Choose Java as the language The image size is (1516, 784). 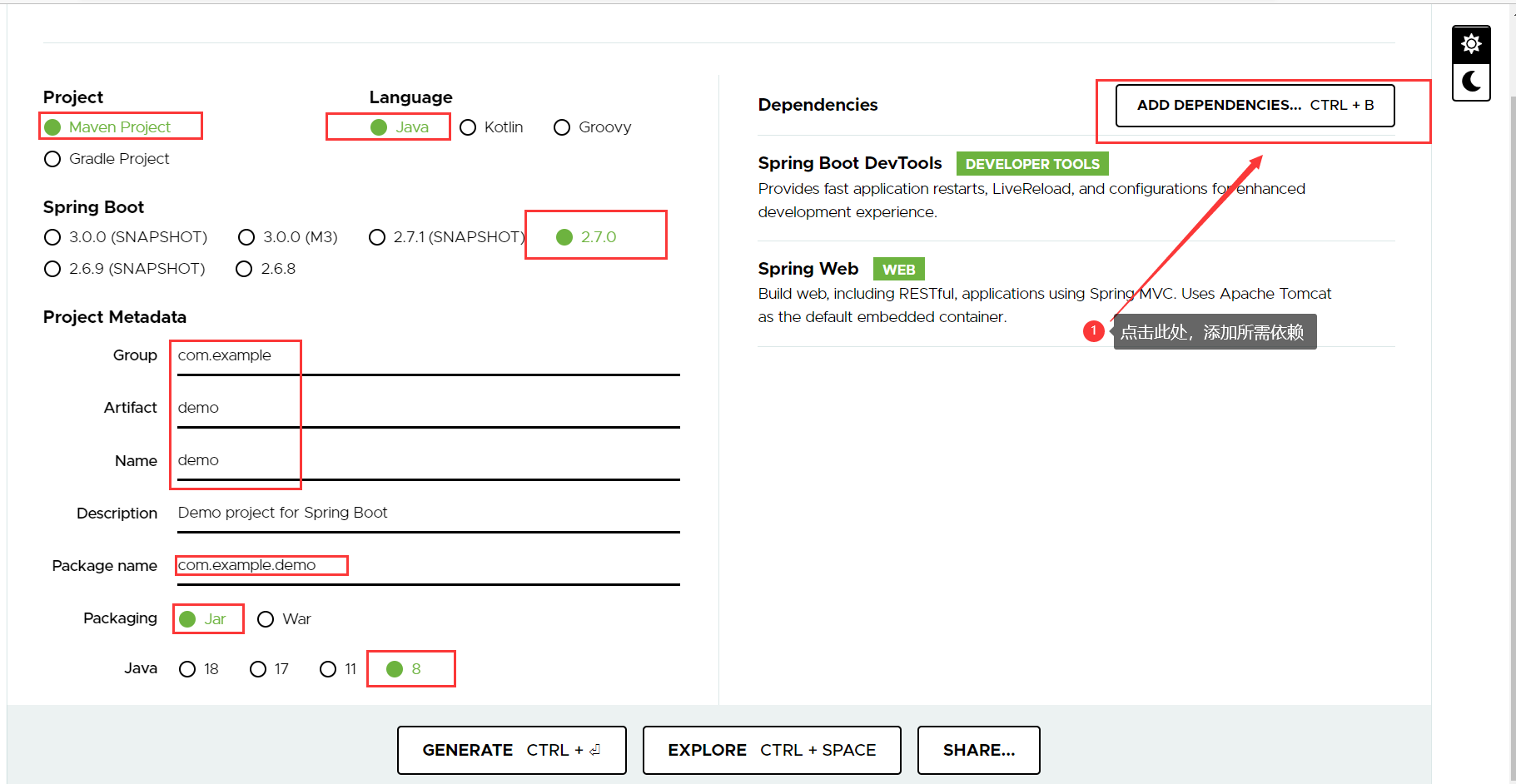coord(400,127)
